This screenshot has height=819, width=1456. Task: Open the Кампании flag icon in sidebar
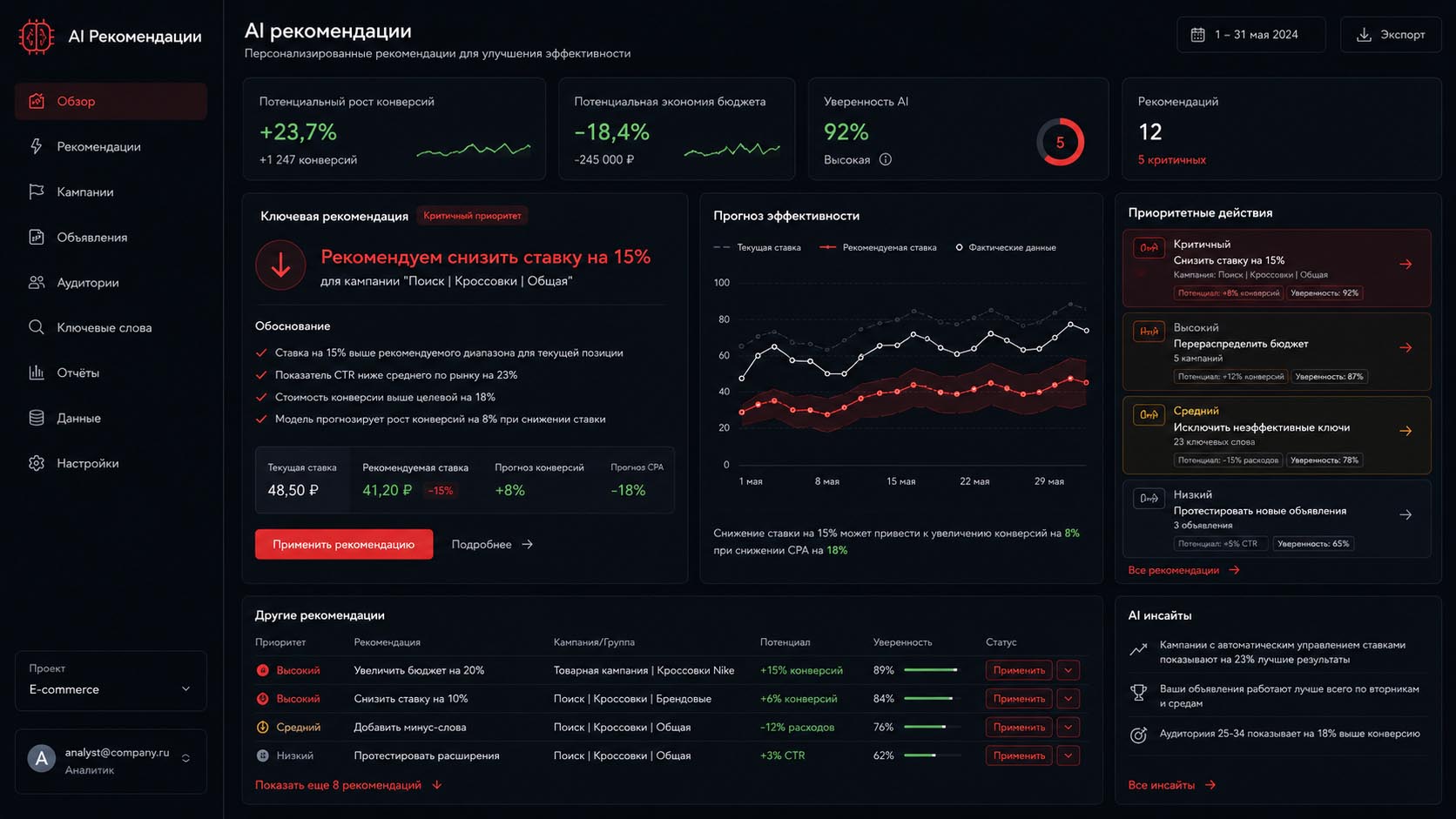tap(36, 191)
